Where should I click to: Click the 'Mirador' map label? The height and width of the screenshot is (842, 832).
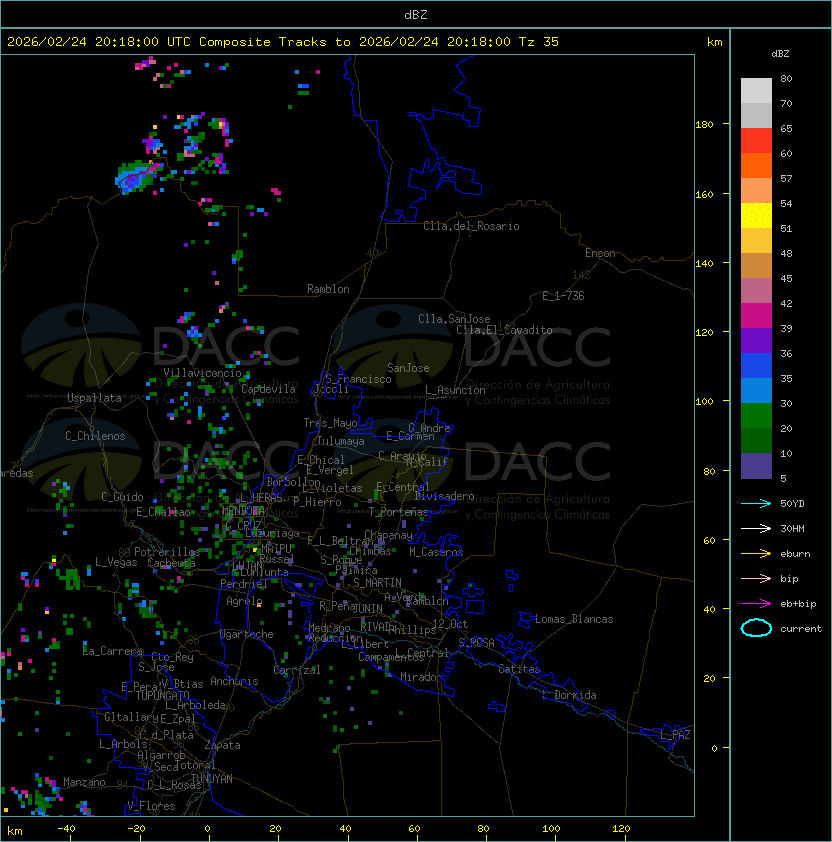(x=421, y=677)
